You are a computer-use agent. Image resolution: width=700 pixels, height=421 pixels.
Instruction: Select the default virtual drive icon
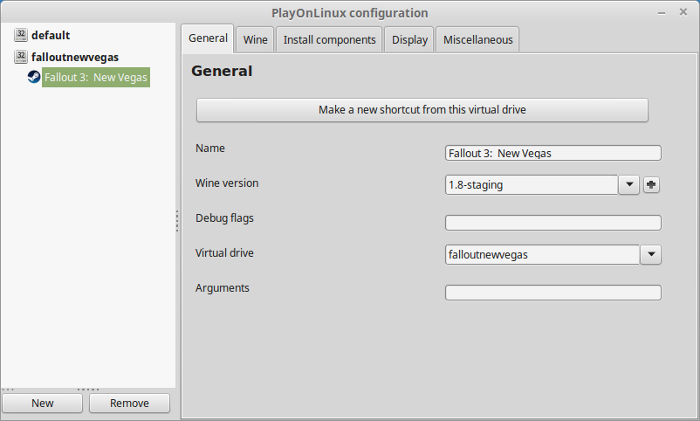[21, 35]
